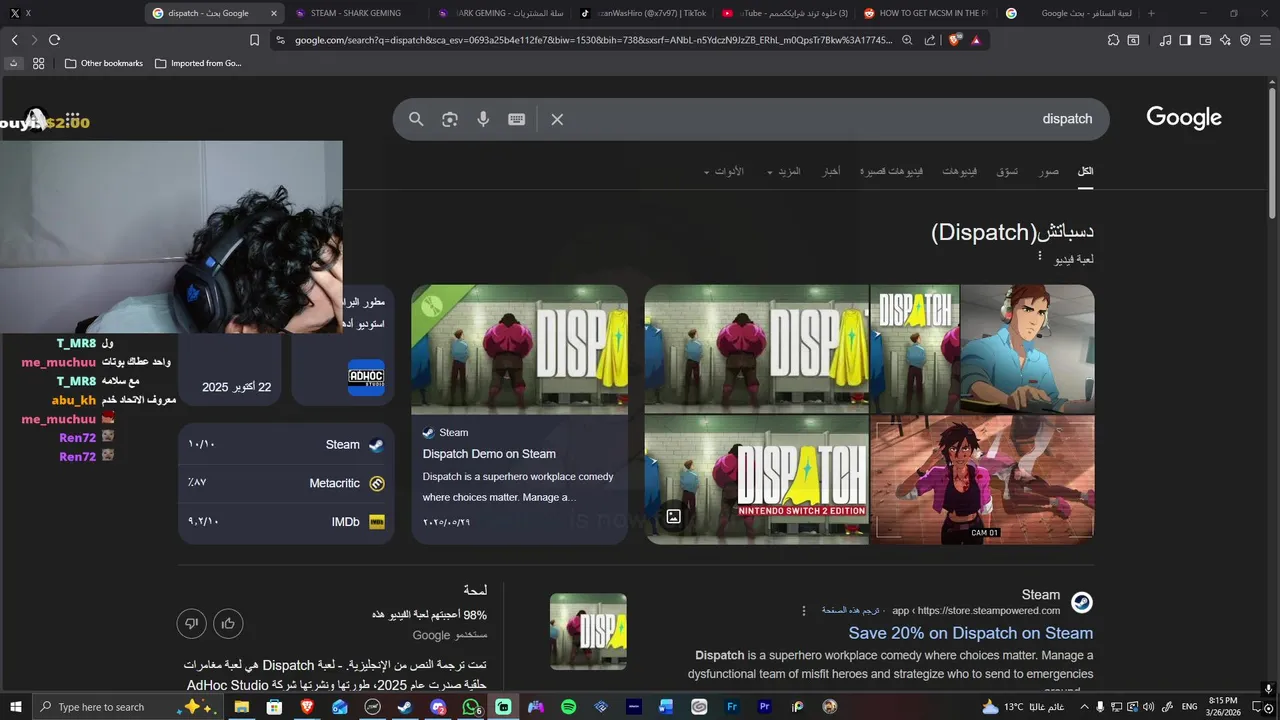Click the thumbs-up feedback icon
Screen dimensions: 1280x720
228,624
